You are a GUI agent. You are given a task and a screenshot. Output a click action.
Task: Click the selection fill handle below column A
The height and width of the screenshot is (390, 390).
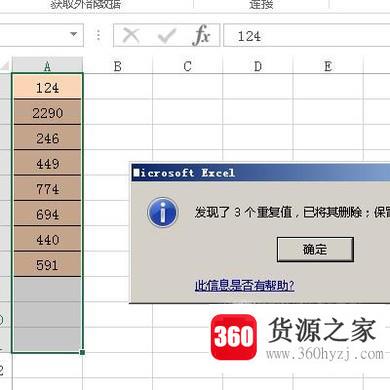coord(82,352)
